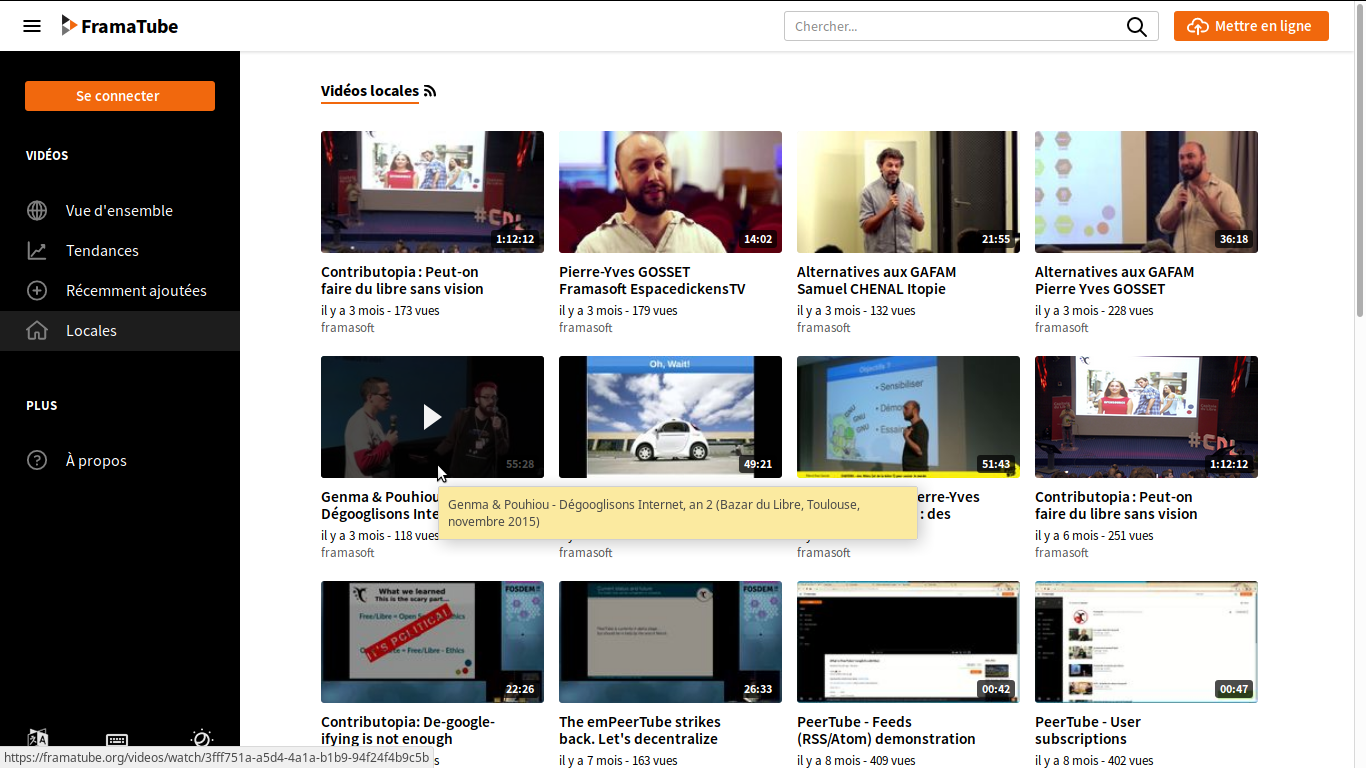Open the 22:26 De-google-ifying thumbnail

coord(432,642)
